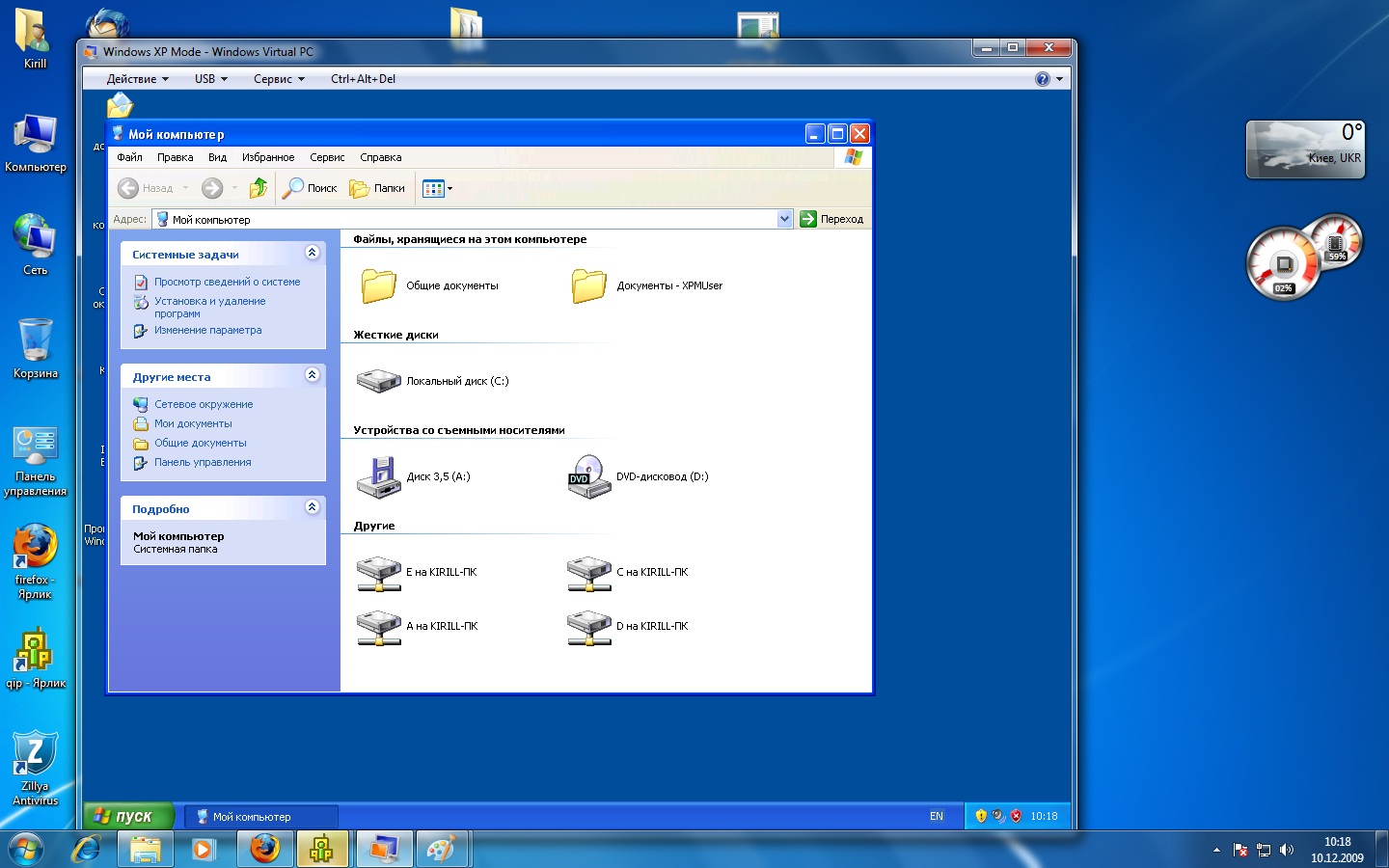1389x868 pixels.
Task: Click the weather gadget Киев, UKR
Action: point(1305,149)
